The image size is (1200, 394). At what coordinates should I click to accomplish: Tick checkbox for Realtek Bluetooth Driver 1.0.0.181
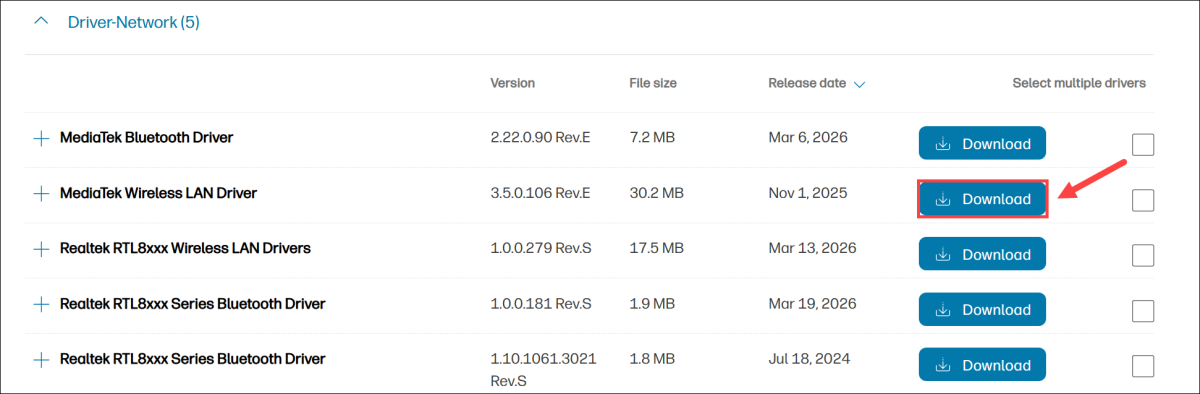point(1143,311)
